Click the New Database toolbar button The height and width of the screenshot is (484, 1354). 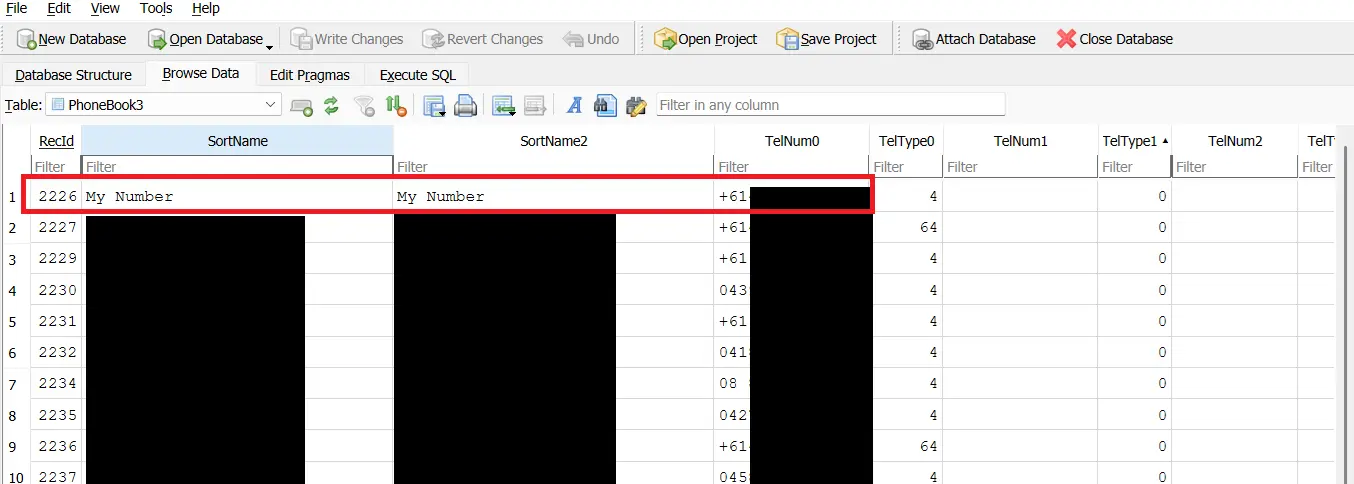pyautogui.click(x=72, y=39)
